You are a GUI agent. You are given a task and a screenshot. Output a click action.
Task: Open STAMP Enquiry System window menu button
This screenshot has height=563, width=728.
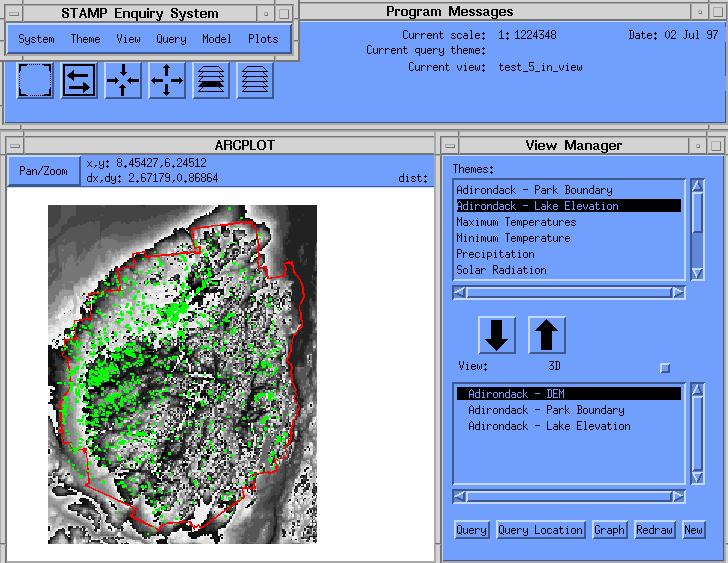[x=14, y=14]
